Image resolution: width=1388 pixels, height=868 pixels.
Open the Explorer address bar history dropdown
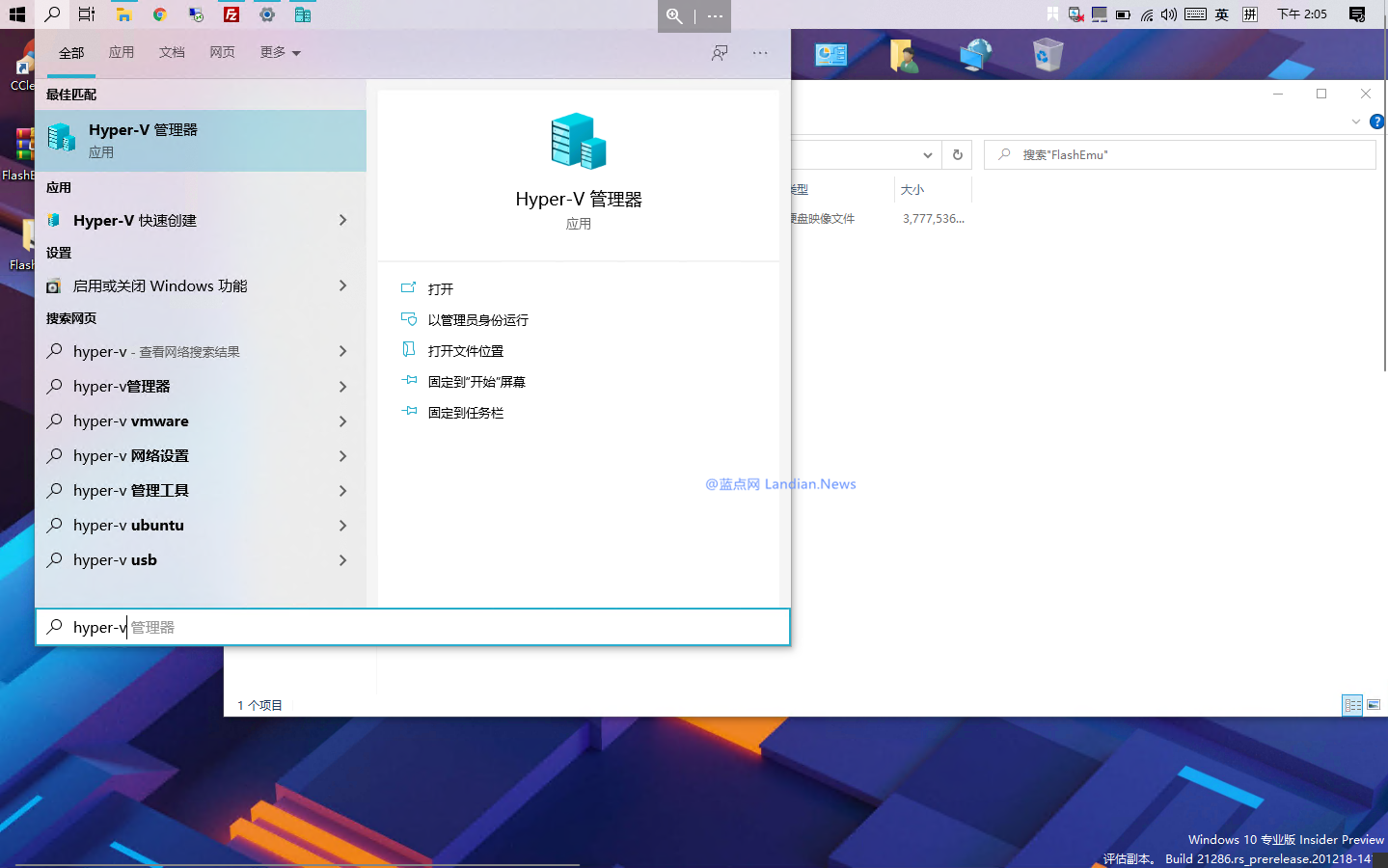point(927,154)
